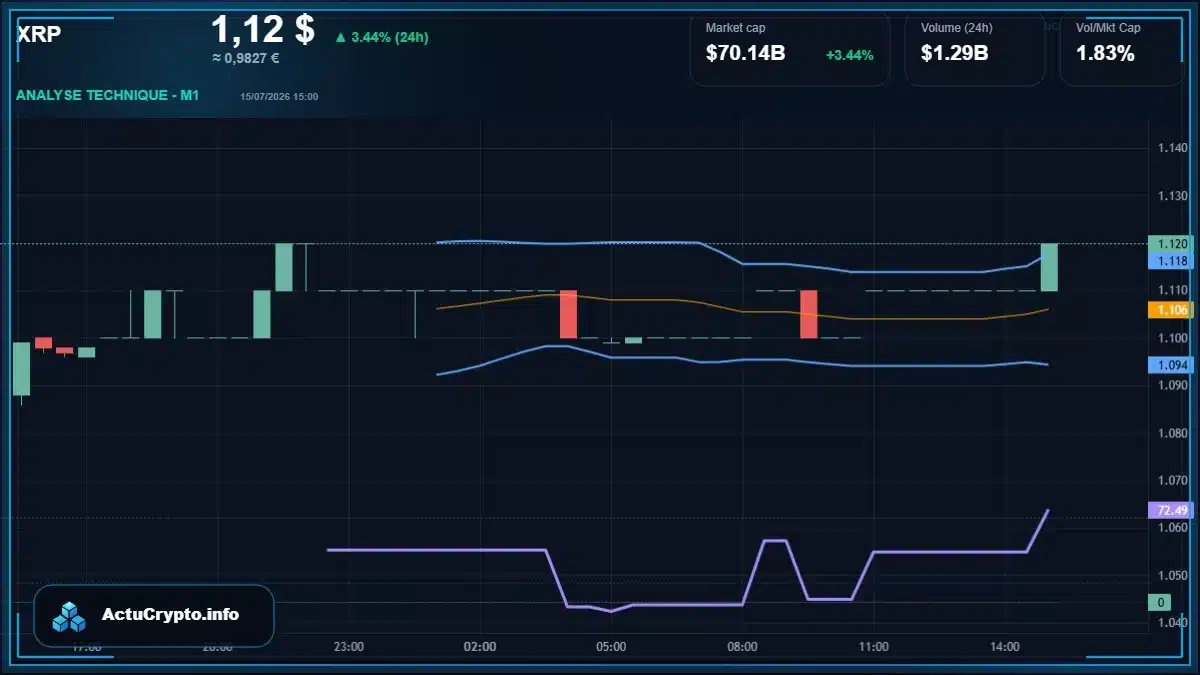The image size is (1200, 675).
Task: Click the ≈ 0,9827 € euro price
Action: 246,58
